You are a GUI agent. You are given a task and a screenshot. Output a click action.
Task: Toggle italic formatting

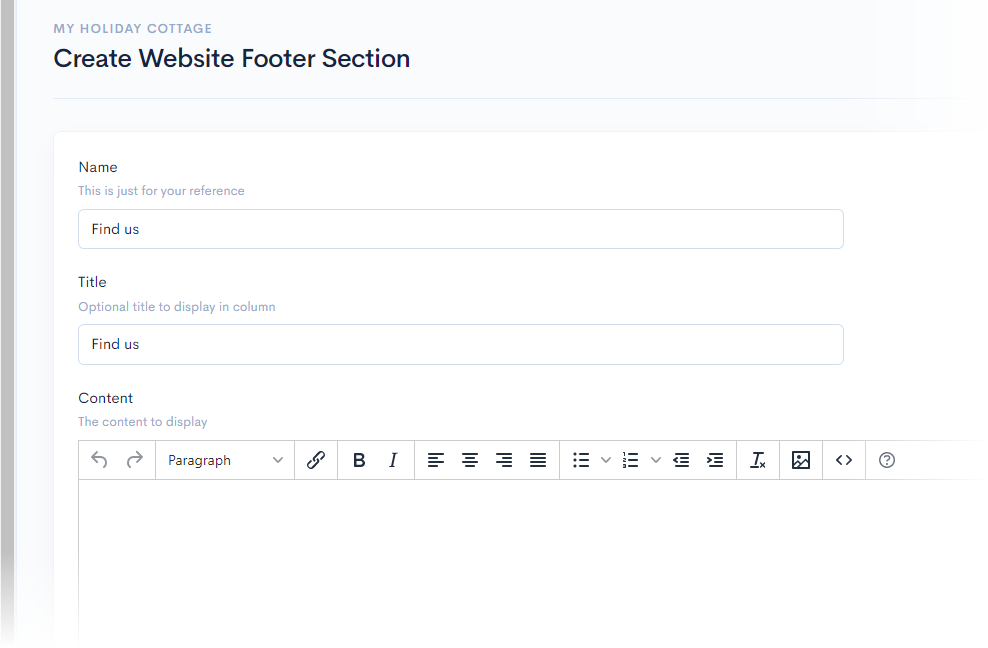[x=393, y=460]
